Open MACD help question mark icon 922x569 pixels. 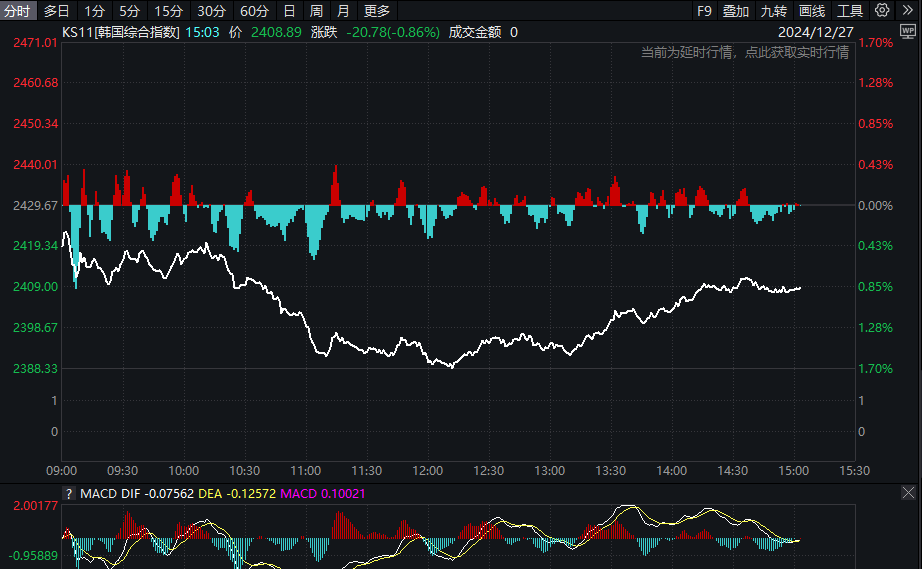69,494
